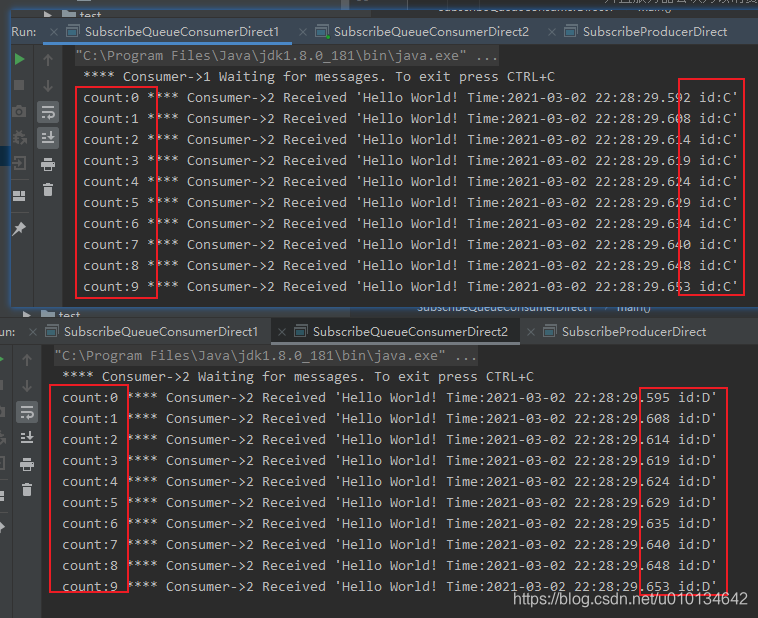Viewport: 758px width, 618px height.
Task: Click the 'Consumer->2 Waiting for messages' line
Action: (298, 377)
